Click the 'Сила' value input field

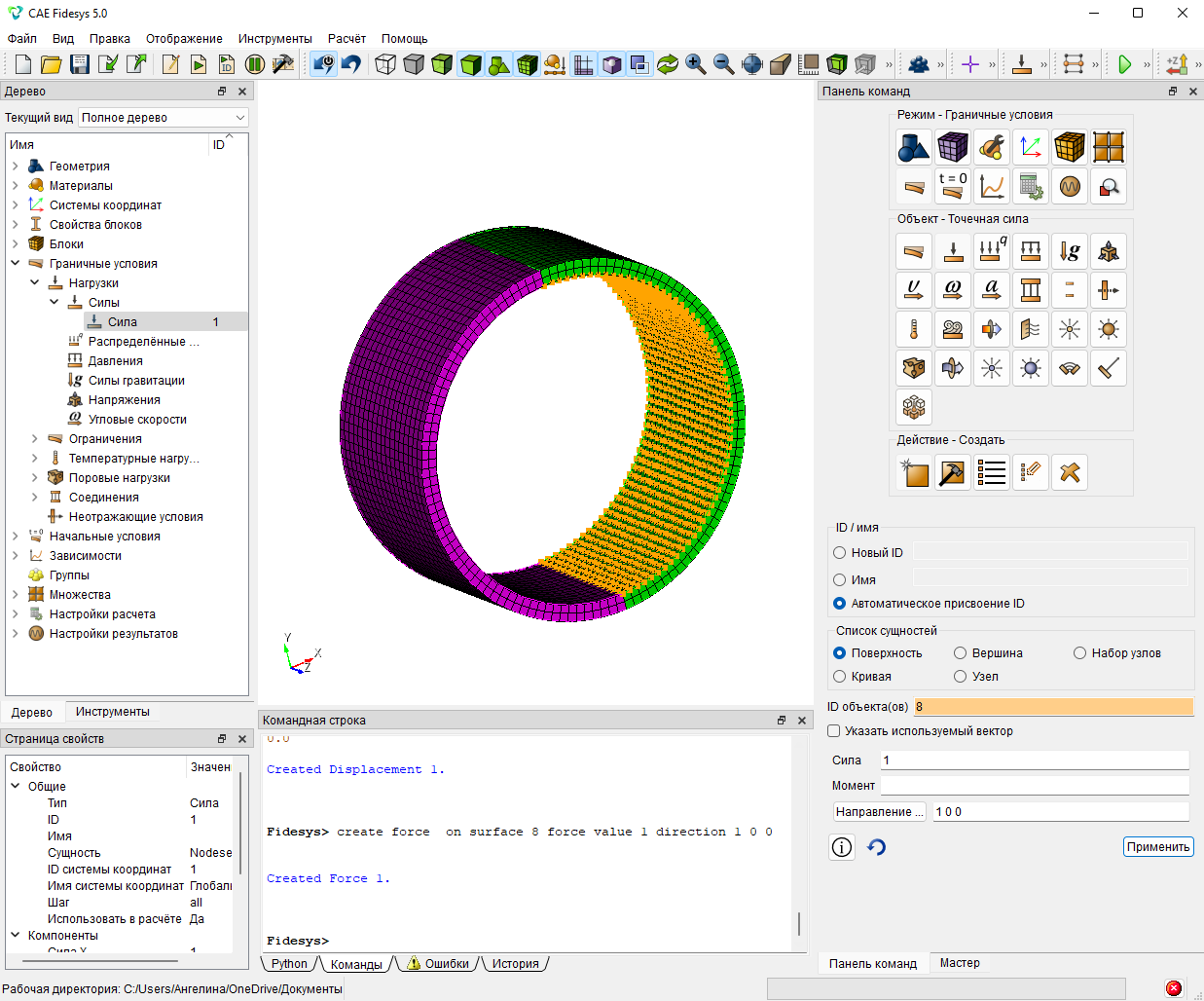[1035, 760]
